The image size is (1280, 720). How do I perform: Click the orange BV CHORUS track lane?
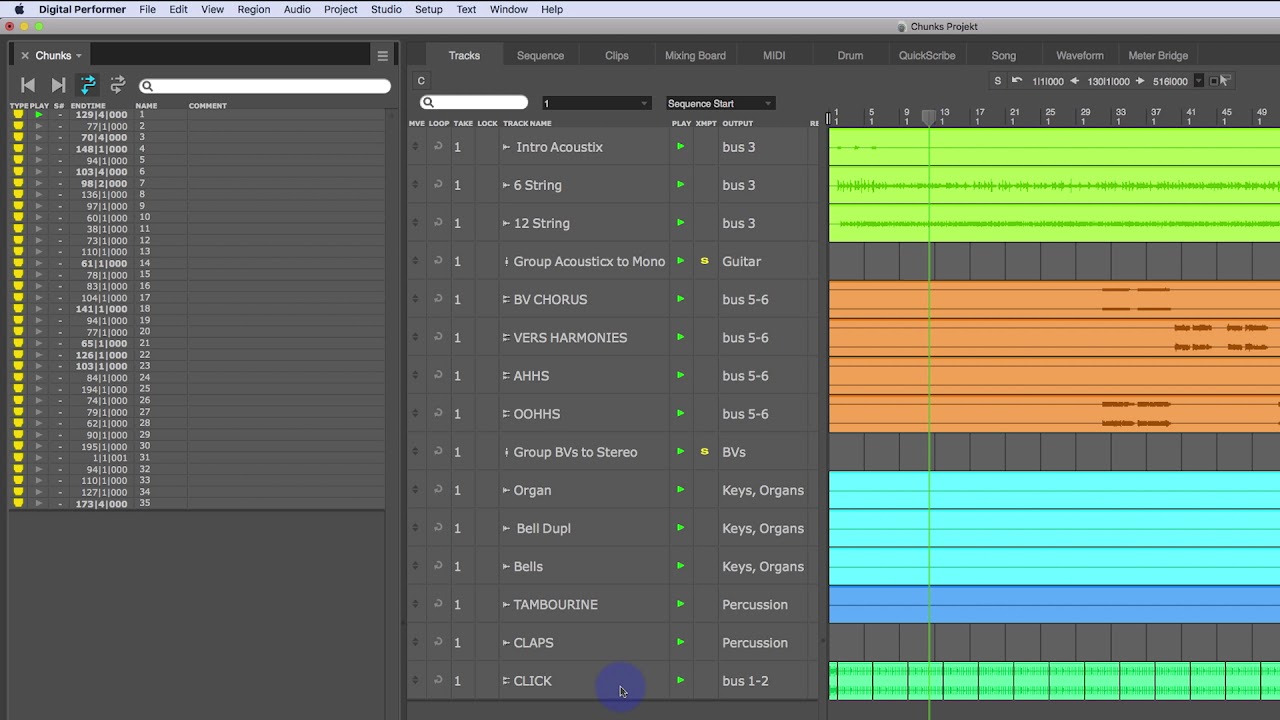point(1054,299)
